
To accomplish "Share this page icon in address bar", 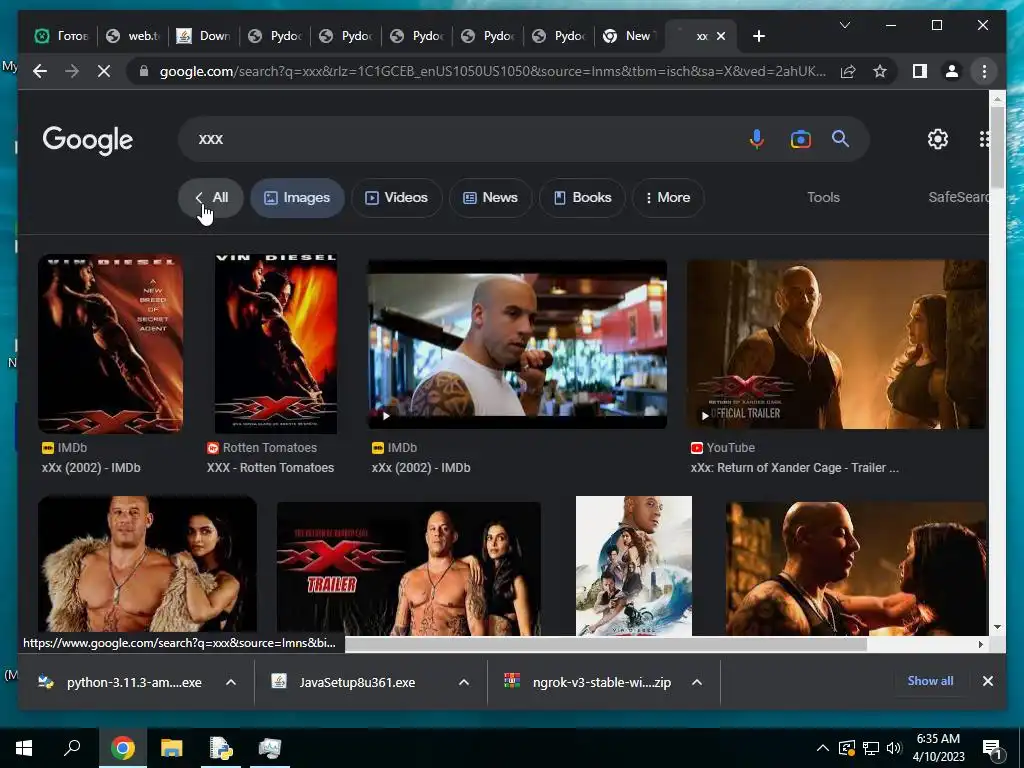I will 848,71.
